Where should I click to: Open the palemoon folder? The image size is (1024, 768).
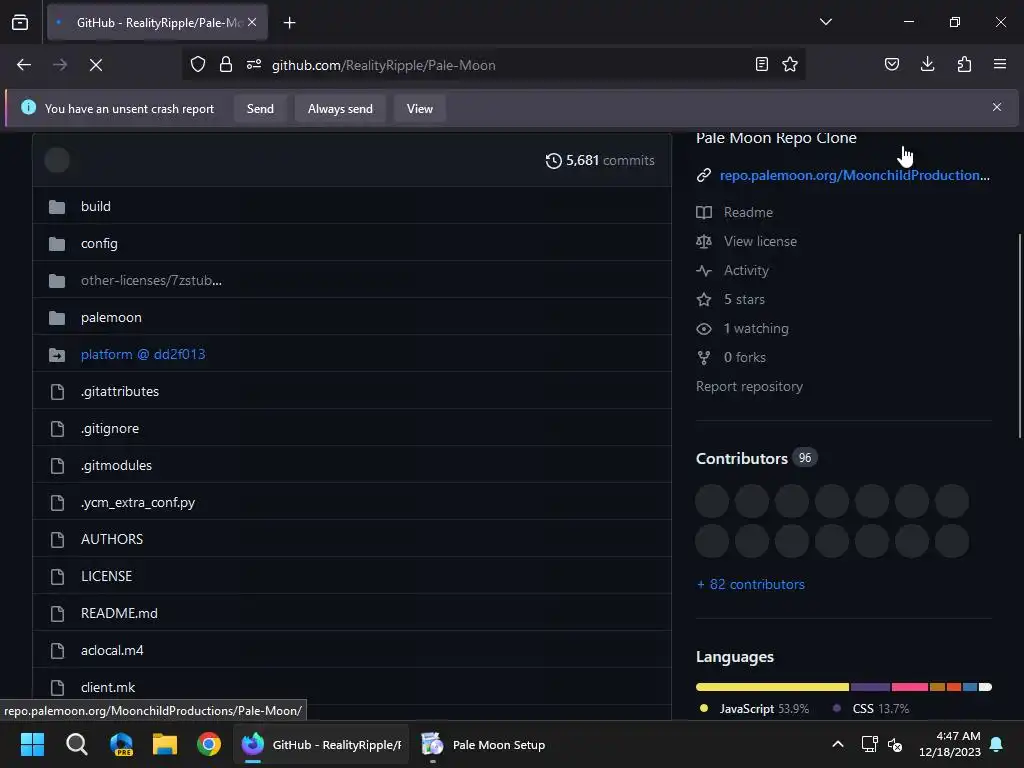pos(111,317)
